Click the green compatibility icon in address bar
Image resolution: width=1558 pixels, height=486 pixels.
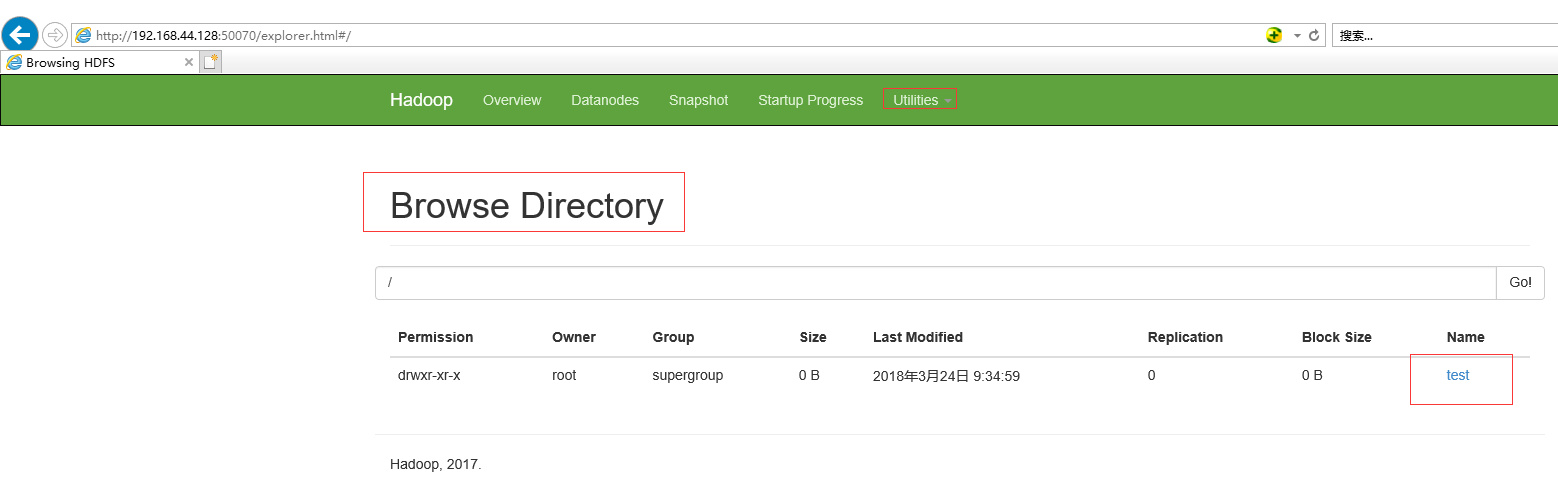point(1274,35)
